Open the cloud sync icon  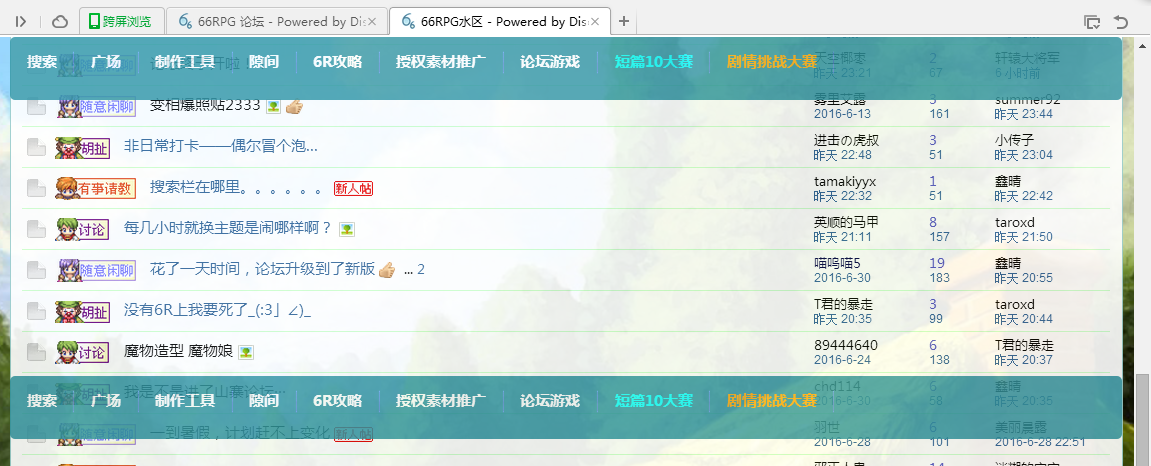61,21
